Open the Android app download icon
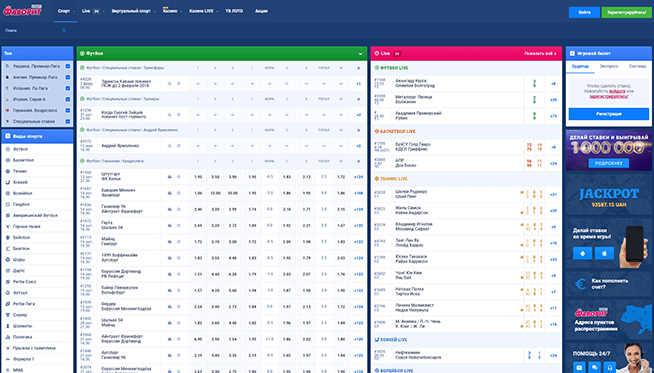 tap(582, 253)
